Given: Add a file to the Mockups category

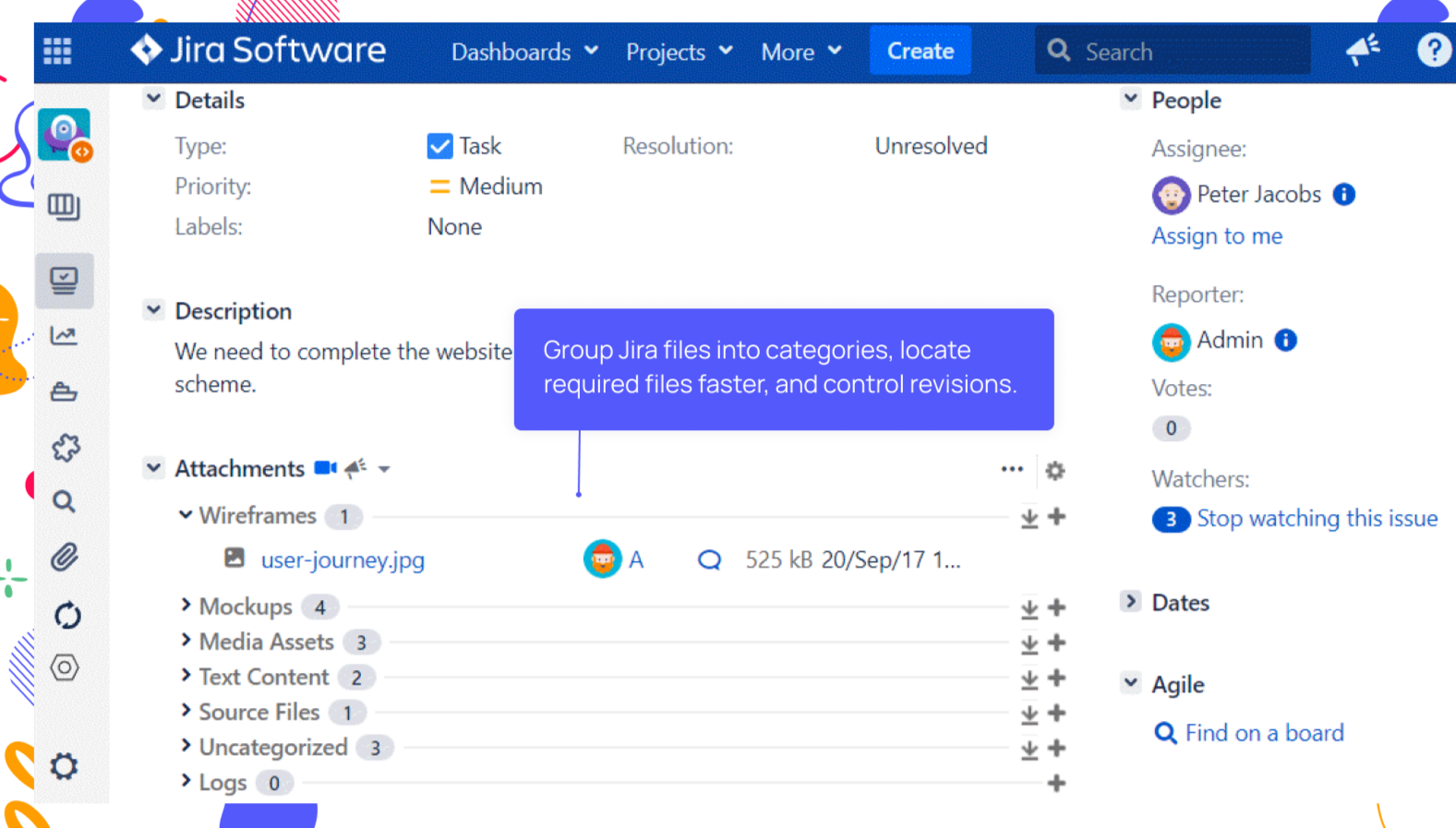Looking at the screenshot, I should pyautogui.click(x=1057, y=607).
